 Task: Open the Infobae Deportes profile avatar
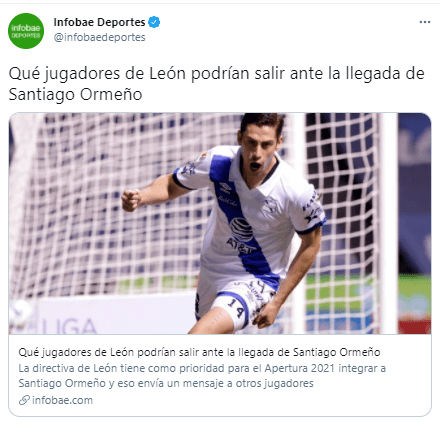pyautogui.click(x=26, y=31)
